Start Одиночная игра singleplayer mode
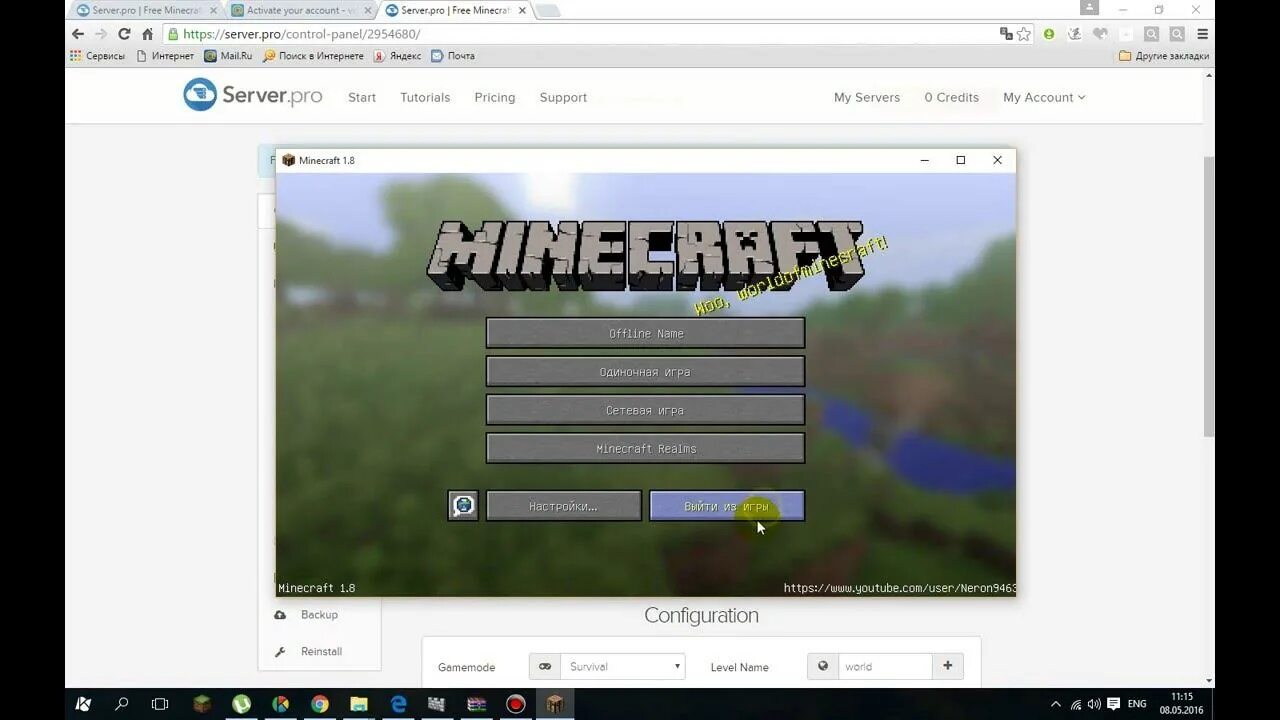The width and height of the screenshot is (1280, 720). coord(645,372)
